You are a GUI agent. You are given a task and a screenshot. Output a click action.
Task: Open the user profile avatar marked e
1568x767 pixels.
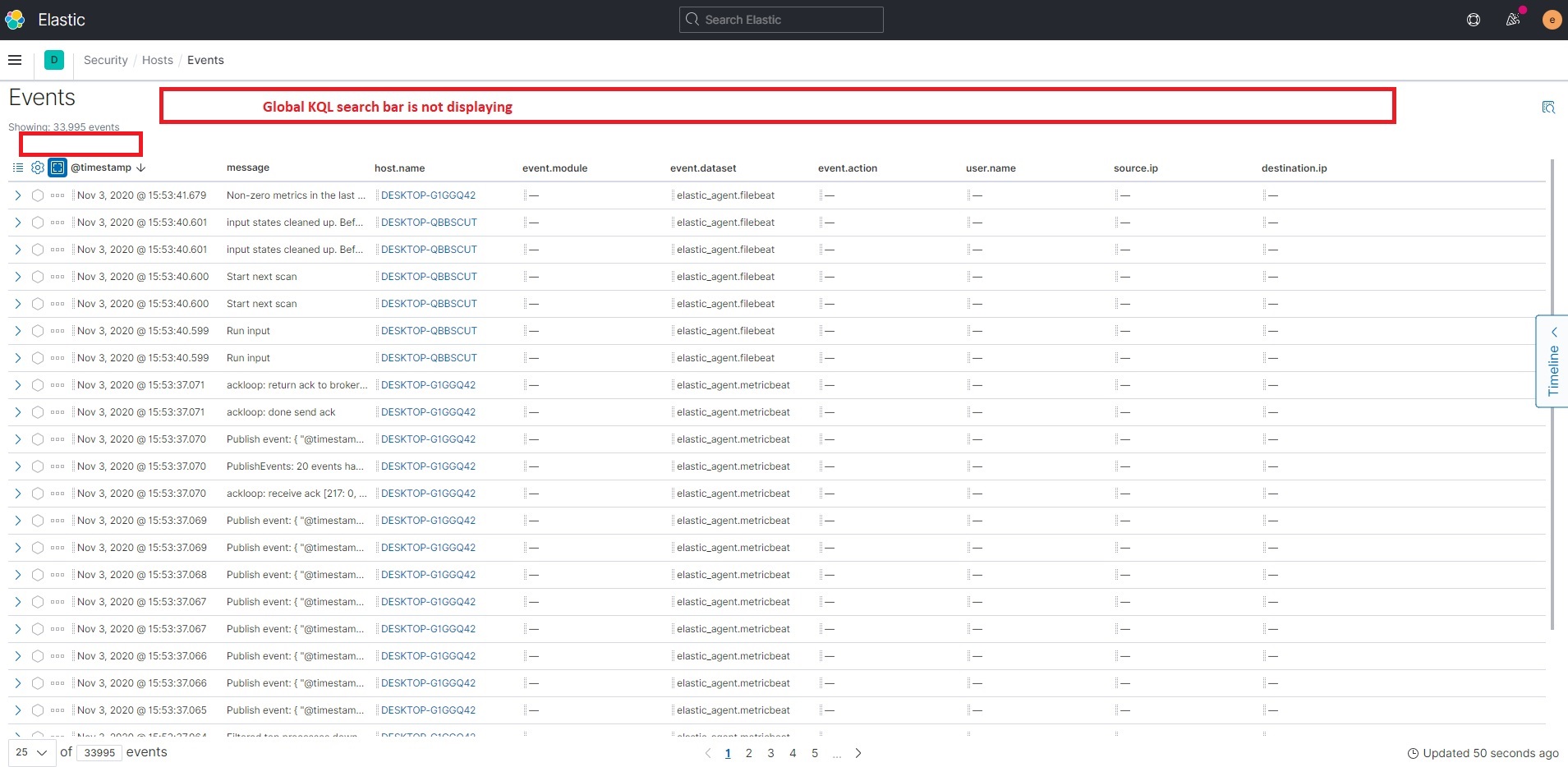click(x=1551, y=19)
